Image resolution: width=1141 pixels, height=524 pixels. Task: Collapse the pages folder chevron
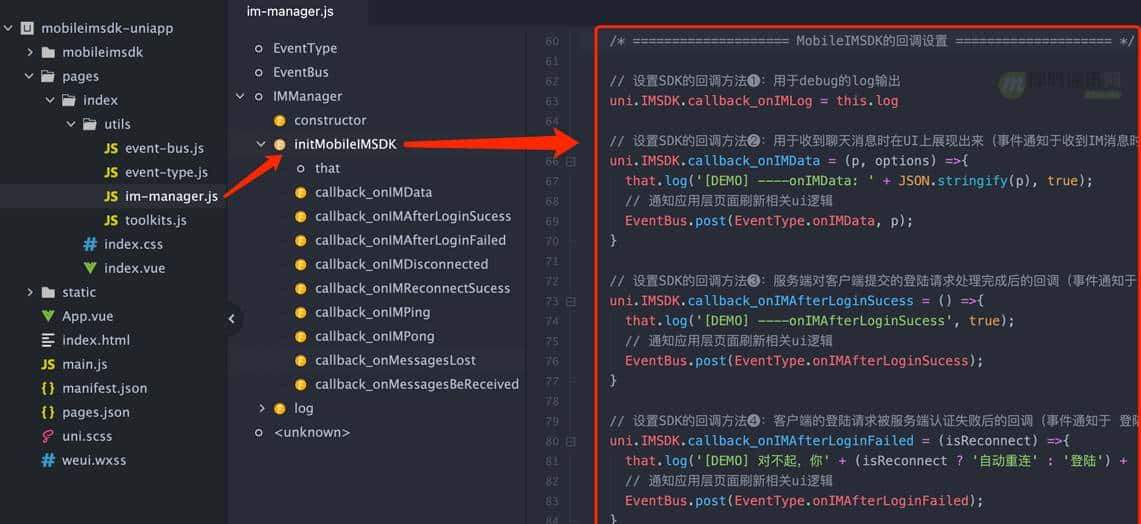30,76
